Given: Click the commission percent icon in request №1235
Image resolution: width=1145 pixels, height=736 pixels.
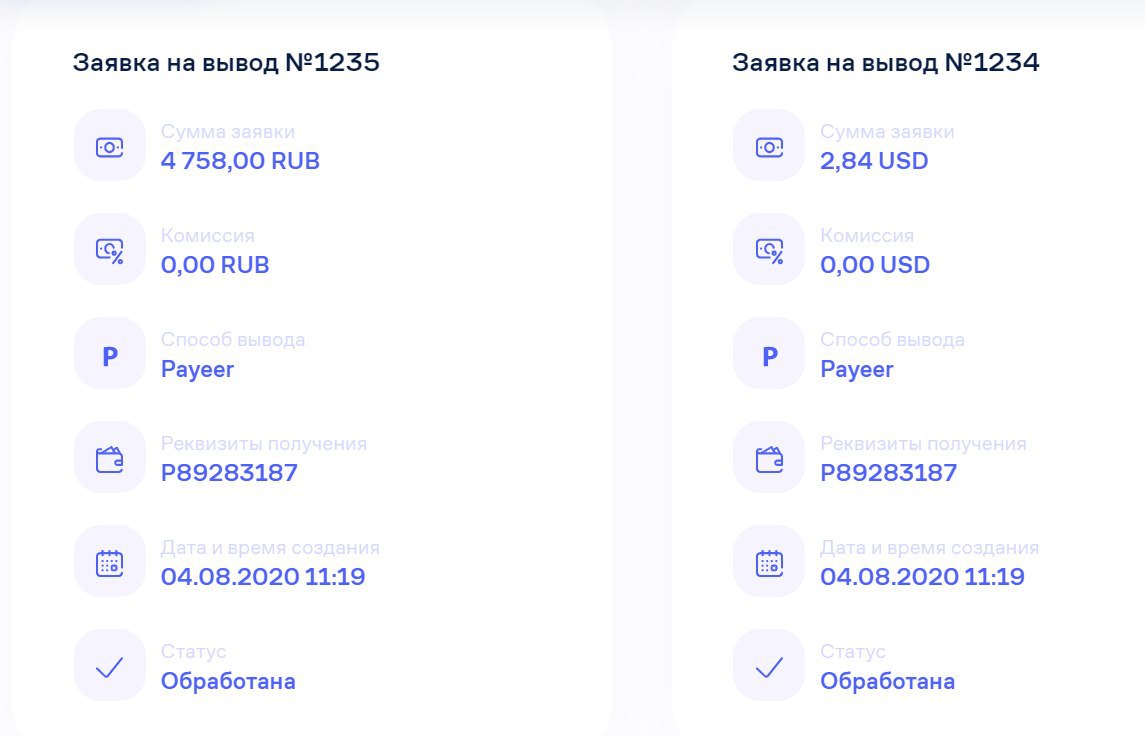Looking at the screenshot, I should pos(110,251).
